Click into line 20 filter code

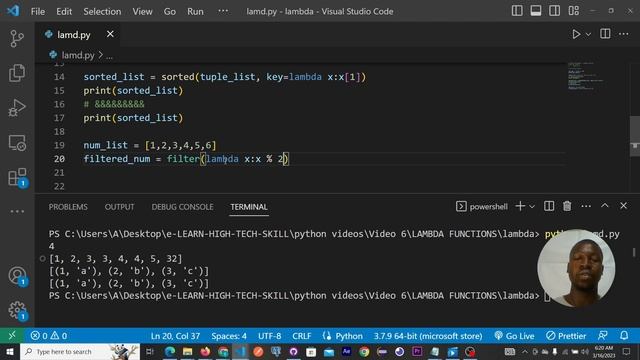186,159
